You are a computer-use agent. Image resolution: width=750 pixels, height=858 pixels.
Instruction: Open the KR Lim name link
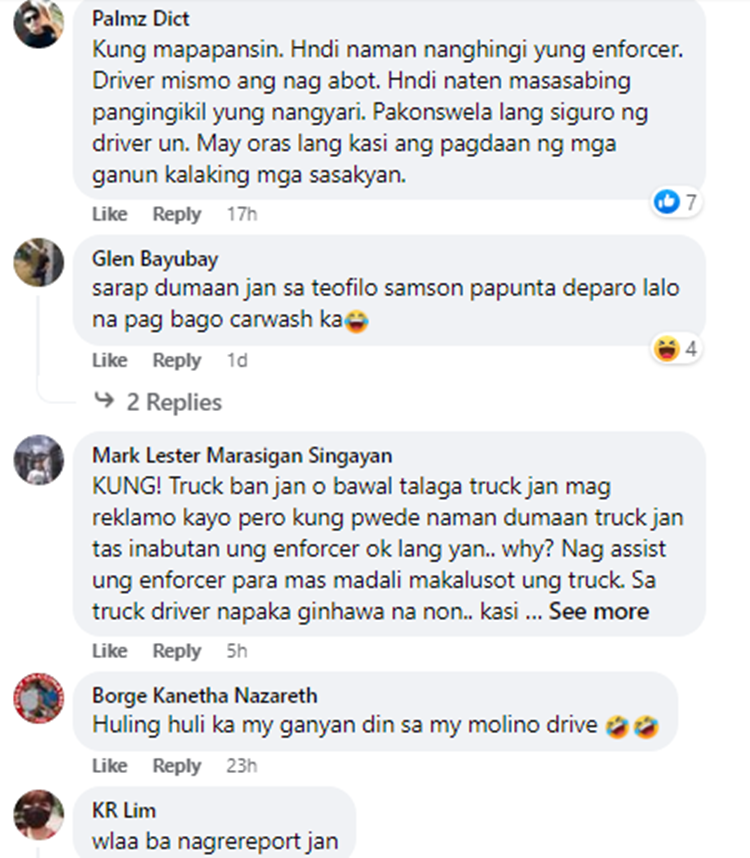click(124, 810)
